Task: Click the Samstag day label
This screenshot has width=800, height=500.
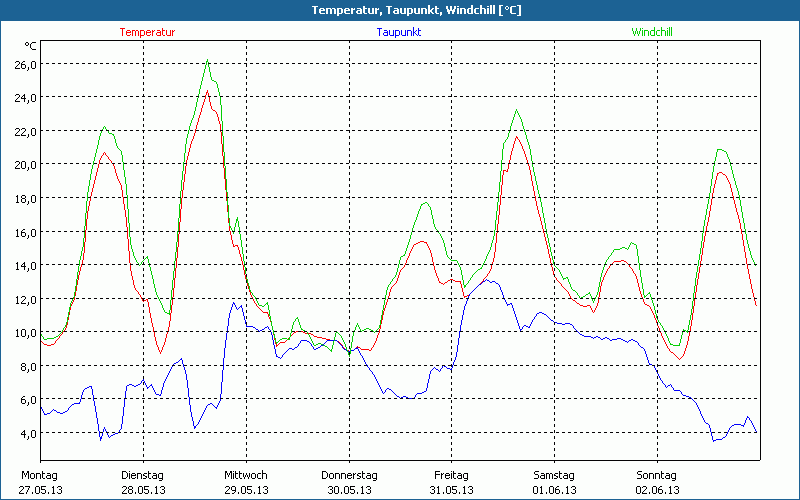Action: pyautogui.click(x=554, y=475)
